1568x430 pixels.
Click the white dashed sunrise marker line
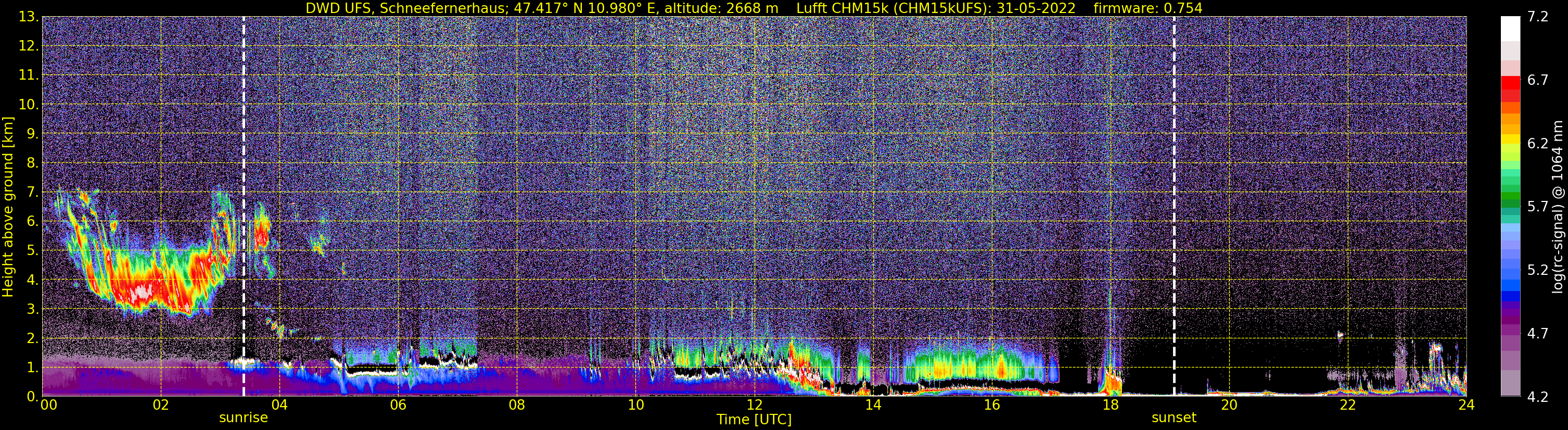click(244, 207)
